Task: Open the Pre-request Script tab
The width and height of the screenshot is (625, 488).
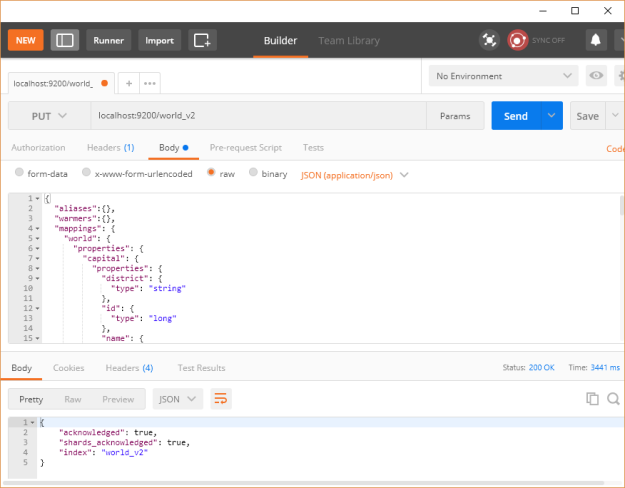Action: [x=246, y=148]
